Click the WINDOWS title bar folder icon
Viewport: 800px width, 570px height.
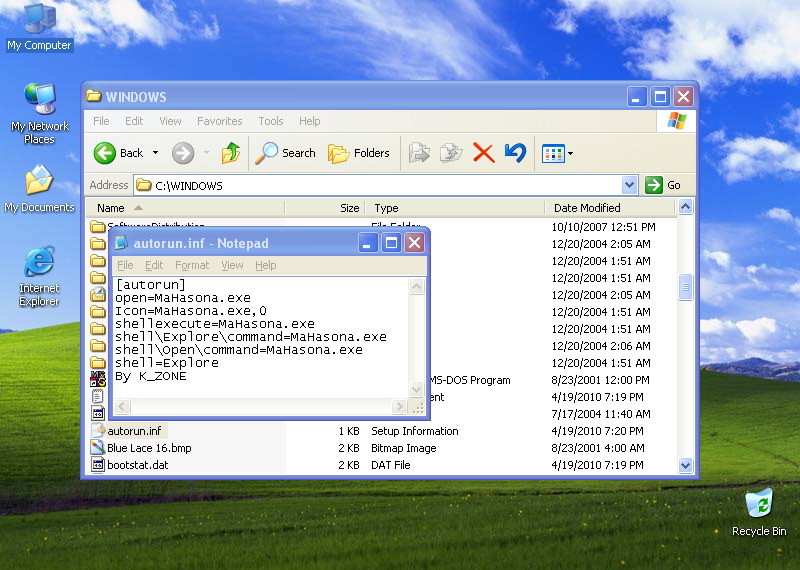94,95
